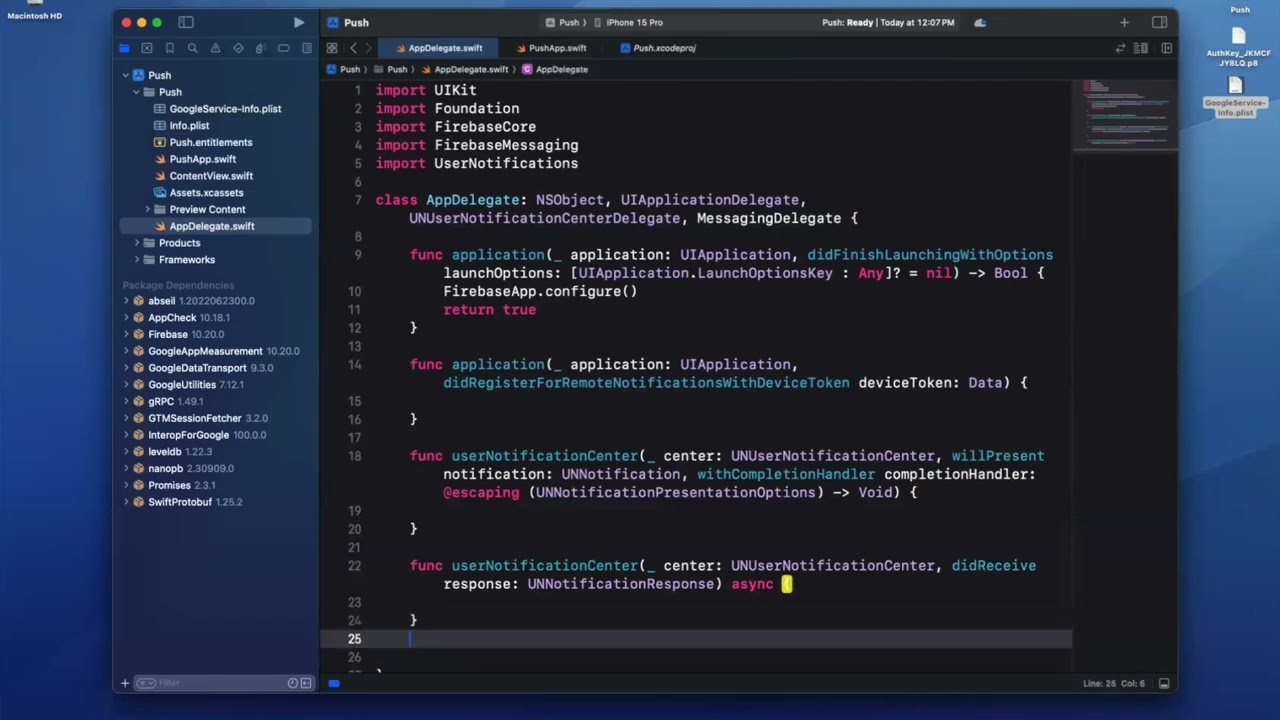
Task: Select Push scheme in toolbar
Action: [x=562, y=22]
